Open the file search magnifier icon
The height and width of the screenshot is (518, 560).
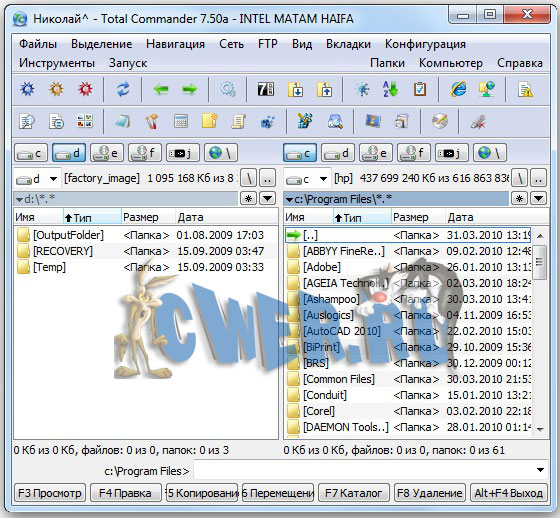point(335,121)
